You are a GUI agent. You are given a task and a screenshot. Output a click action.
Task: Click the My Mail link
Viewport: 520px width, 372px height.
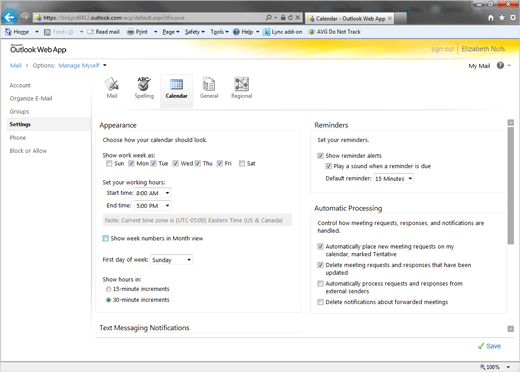[479, 66]
